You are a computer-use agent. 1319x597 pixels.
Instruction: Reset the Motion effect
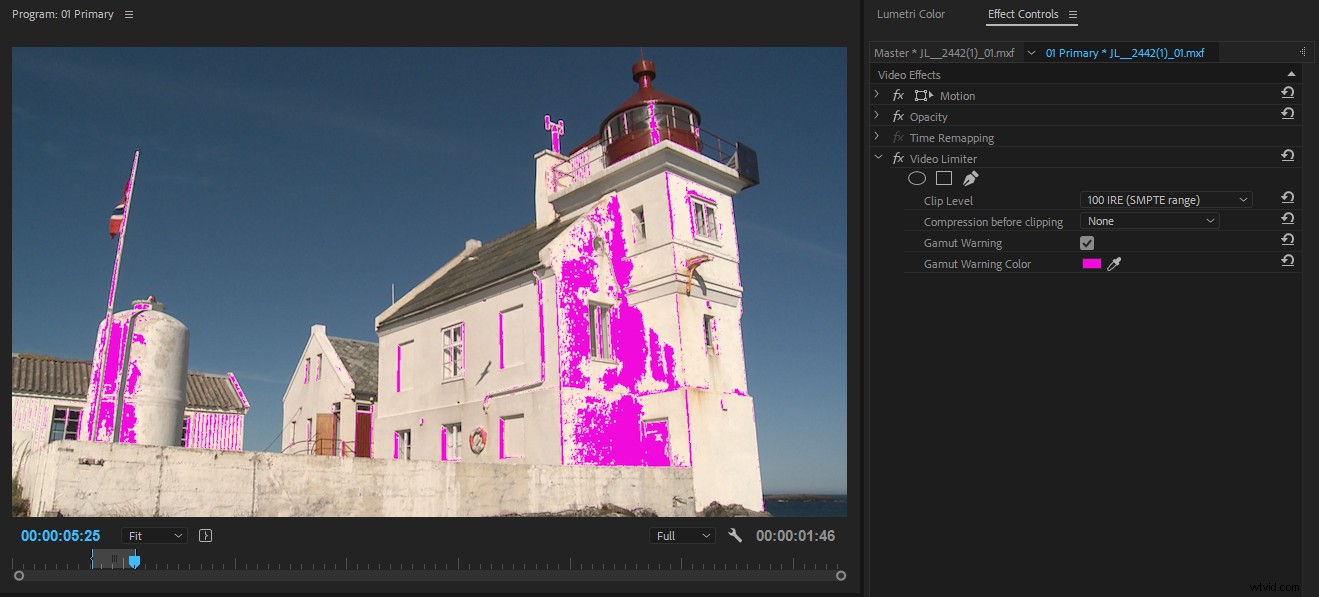click(1288, 91)
